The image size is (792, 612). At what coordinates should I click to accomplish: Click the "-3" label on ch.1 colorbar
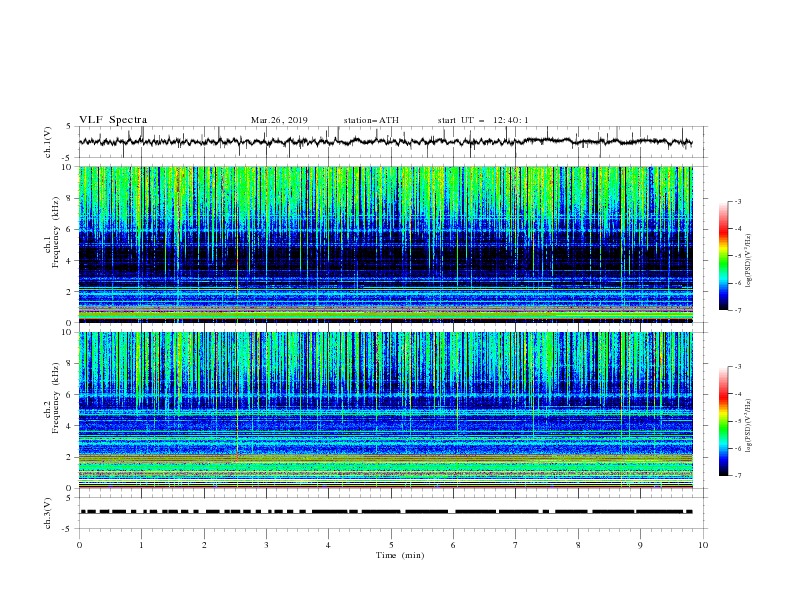click(x=738, y=201)
